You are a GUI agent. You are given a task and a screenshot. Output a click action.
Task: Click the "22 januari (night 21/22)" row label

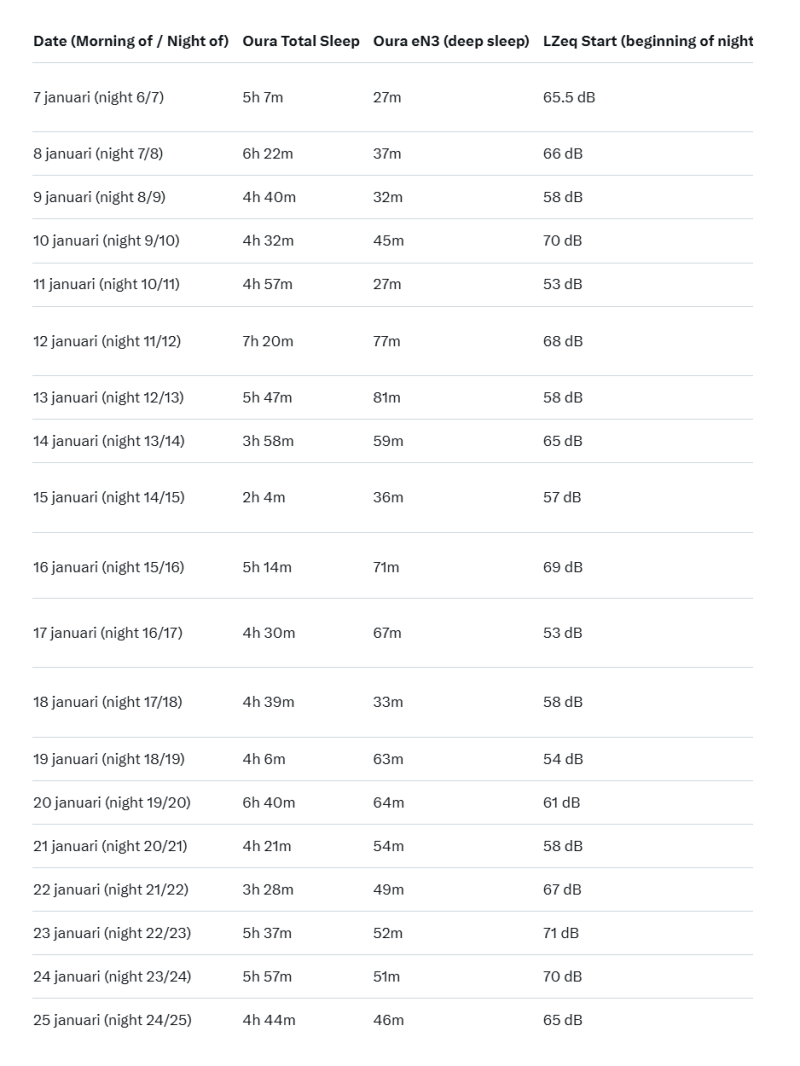[111, 890]
